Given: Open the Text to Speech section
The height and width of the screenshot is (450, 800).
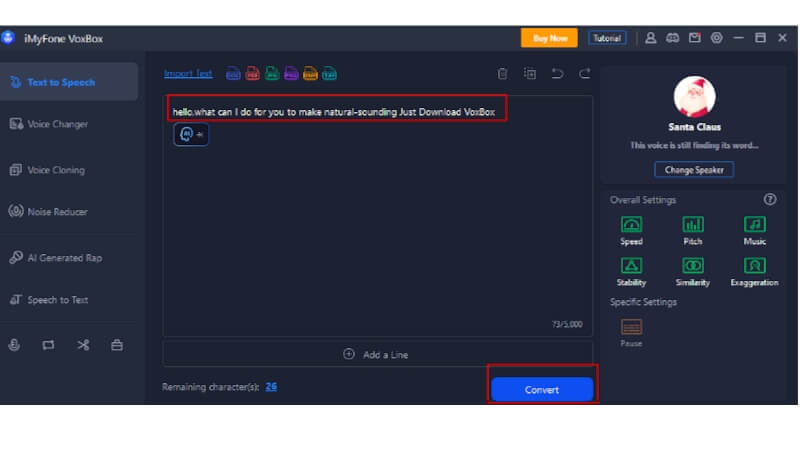Looking at the screenshot, I should (x=68, y=82).
